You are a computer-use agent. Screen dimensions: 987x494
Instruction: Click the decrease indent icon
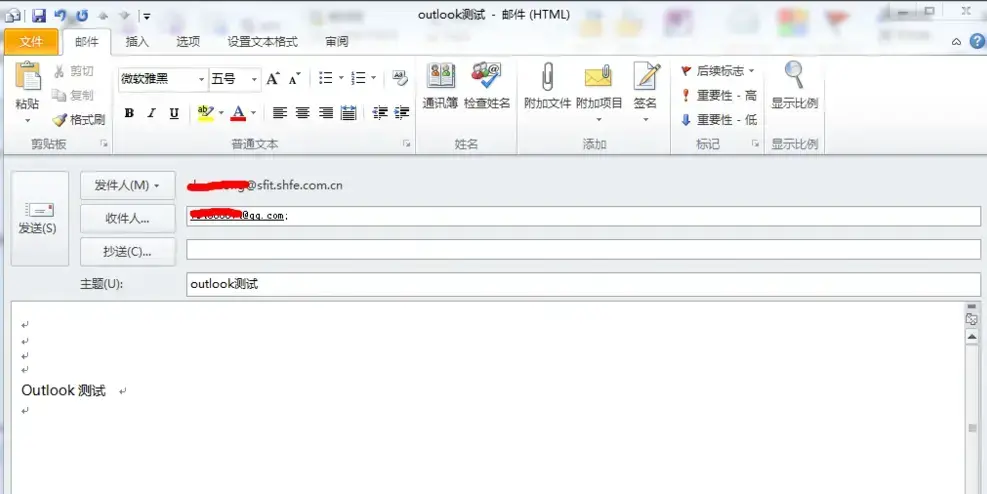pos(380,113)
